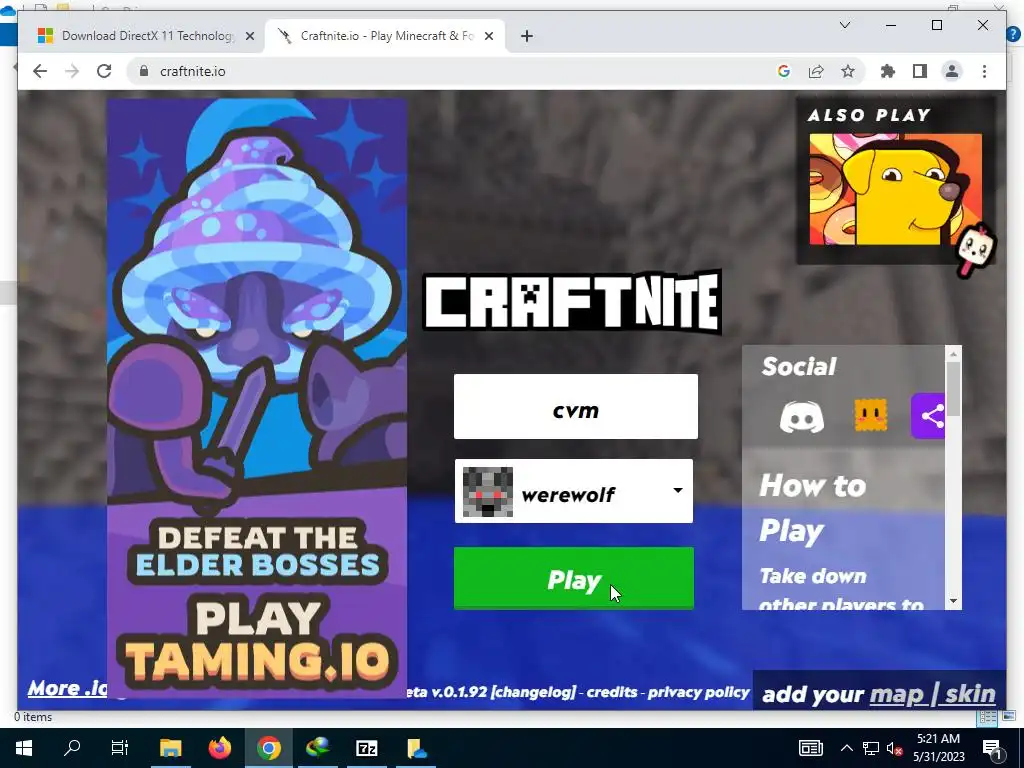
Task: Click the muted volume tray icon
Action: click(x=895, y=748)
